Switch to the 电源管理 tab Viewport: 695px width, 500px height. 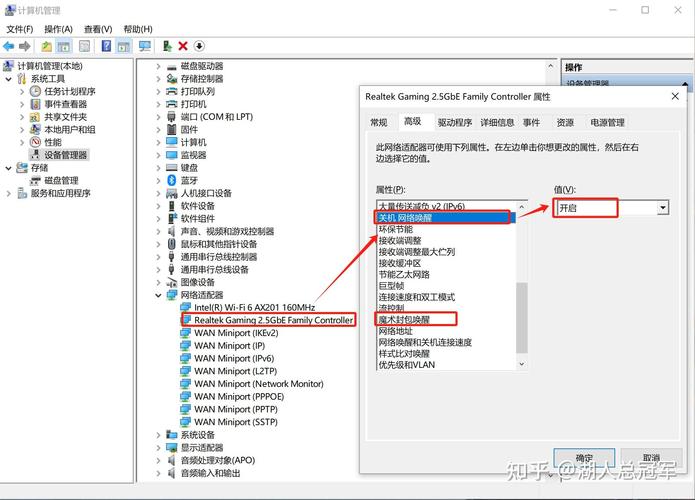tap(607, 122)
